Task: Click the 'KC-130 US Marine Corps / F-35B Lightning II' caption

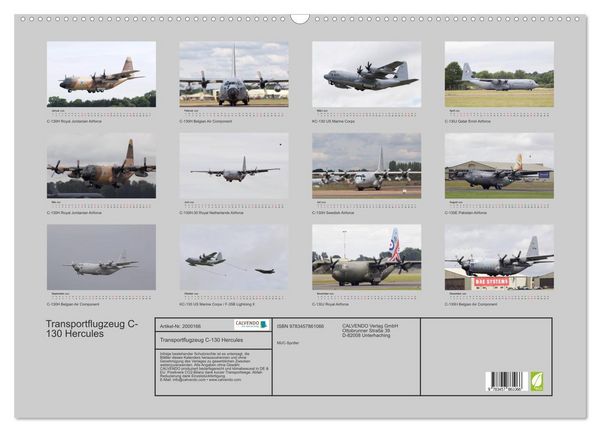Action: 217,304
